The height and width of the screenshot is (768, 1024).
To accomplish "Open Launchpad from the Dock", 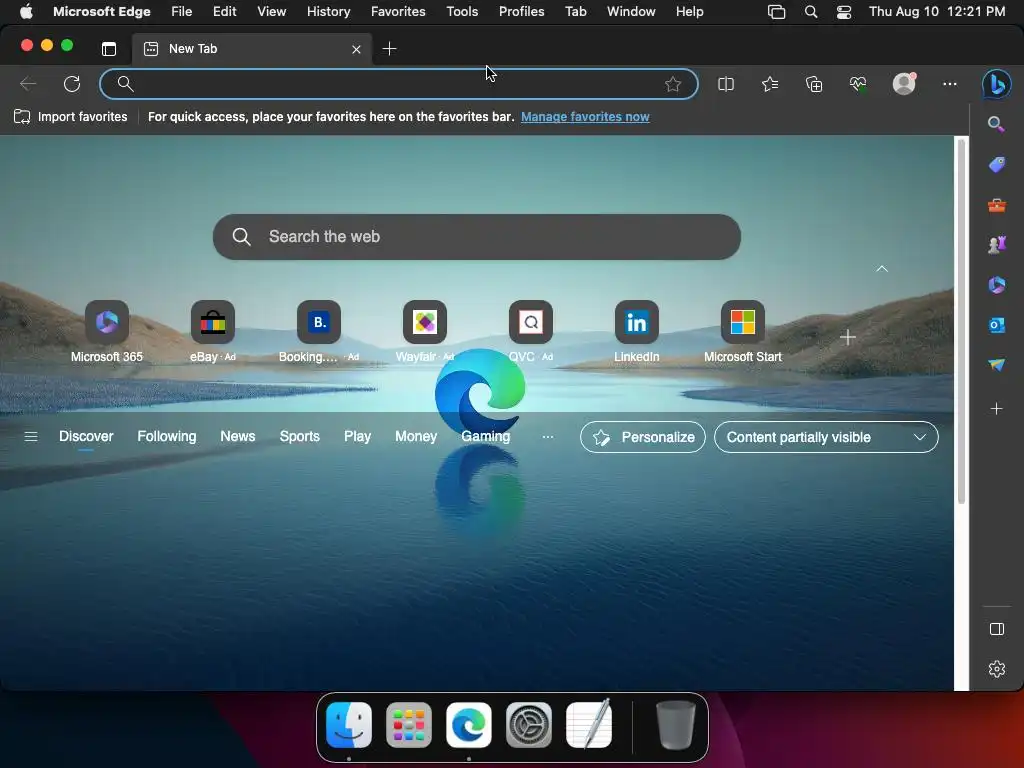I will (x=409, y=725).
